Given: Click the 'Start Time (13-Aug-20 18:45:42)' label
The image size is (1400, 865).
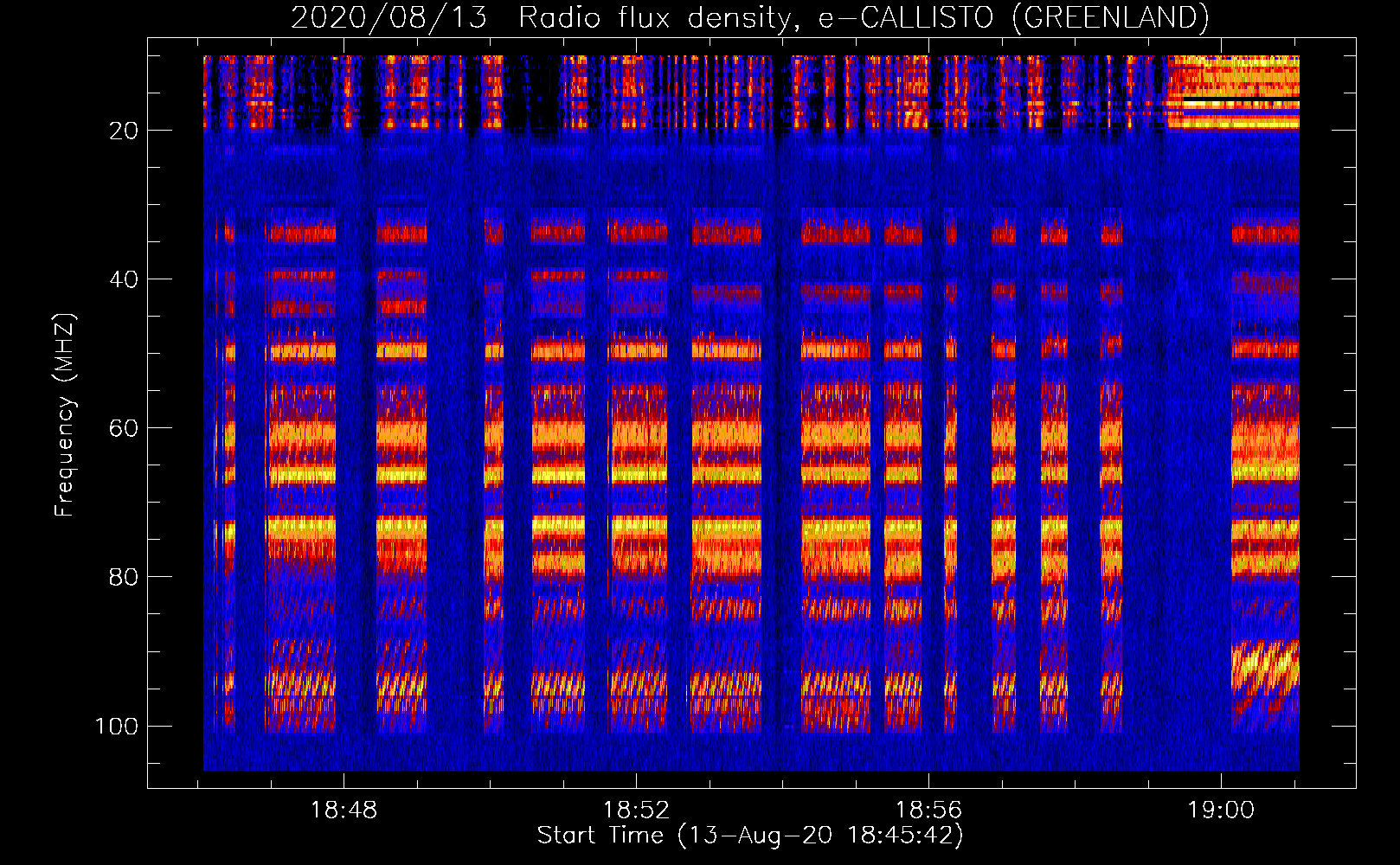Looking at the screenshot, I should coord(750,835).
